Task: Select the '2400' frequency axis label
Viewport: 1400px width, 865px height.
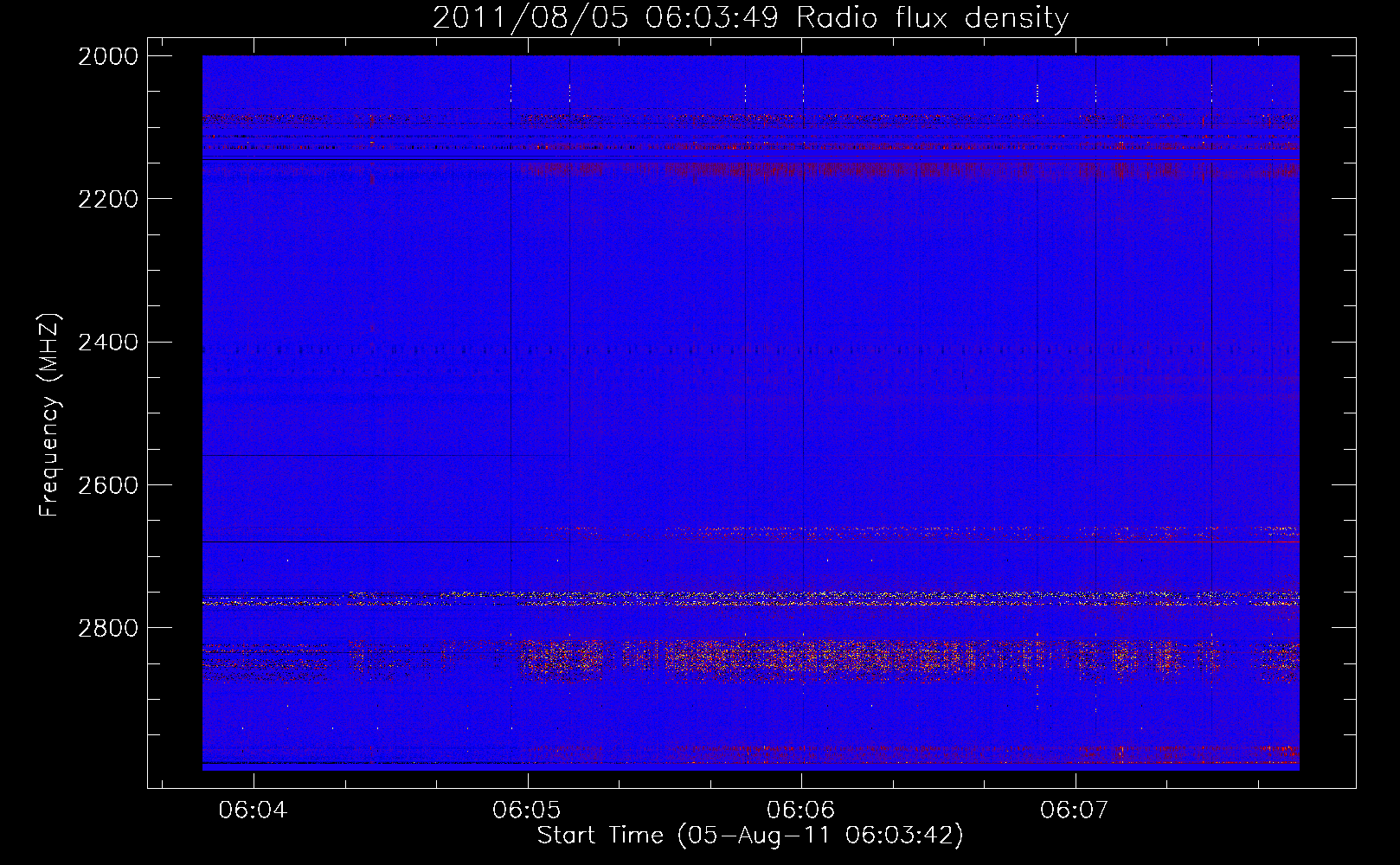Action: tap(108, 343)
